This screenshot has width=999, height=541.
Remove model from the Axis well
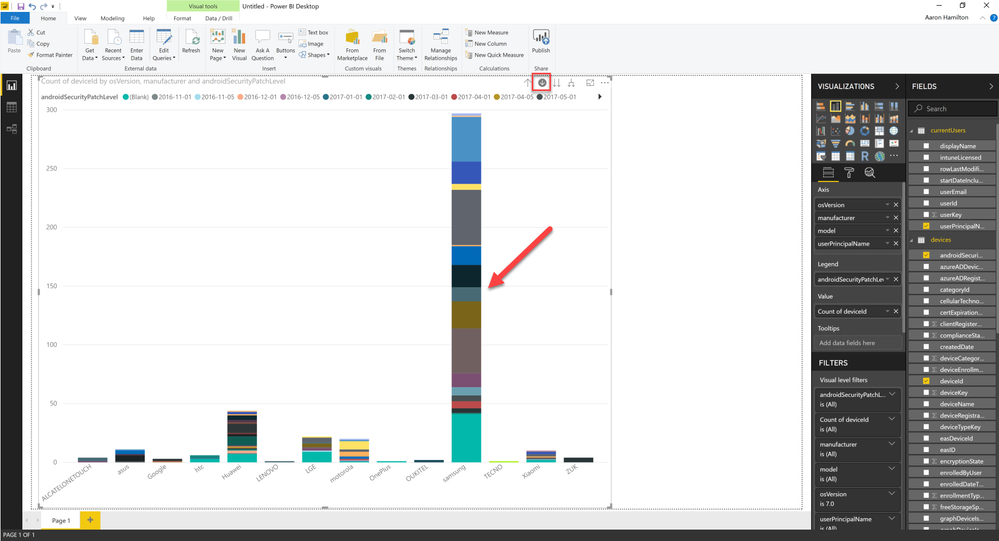896,231
